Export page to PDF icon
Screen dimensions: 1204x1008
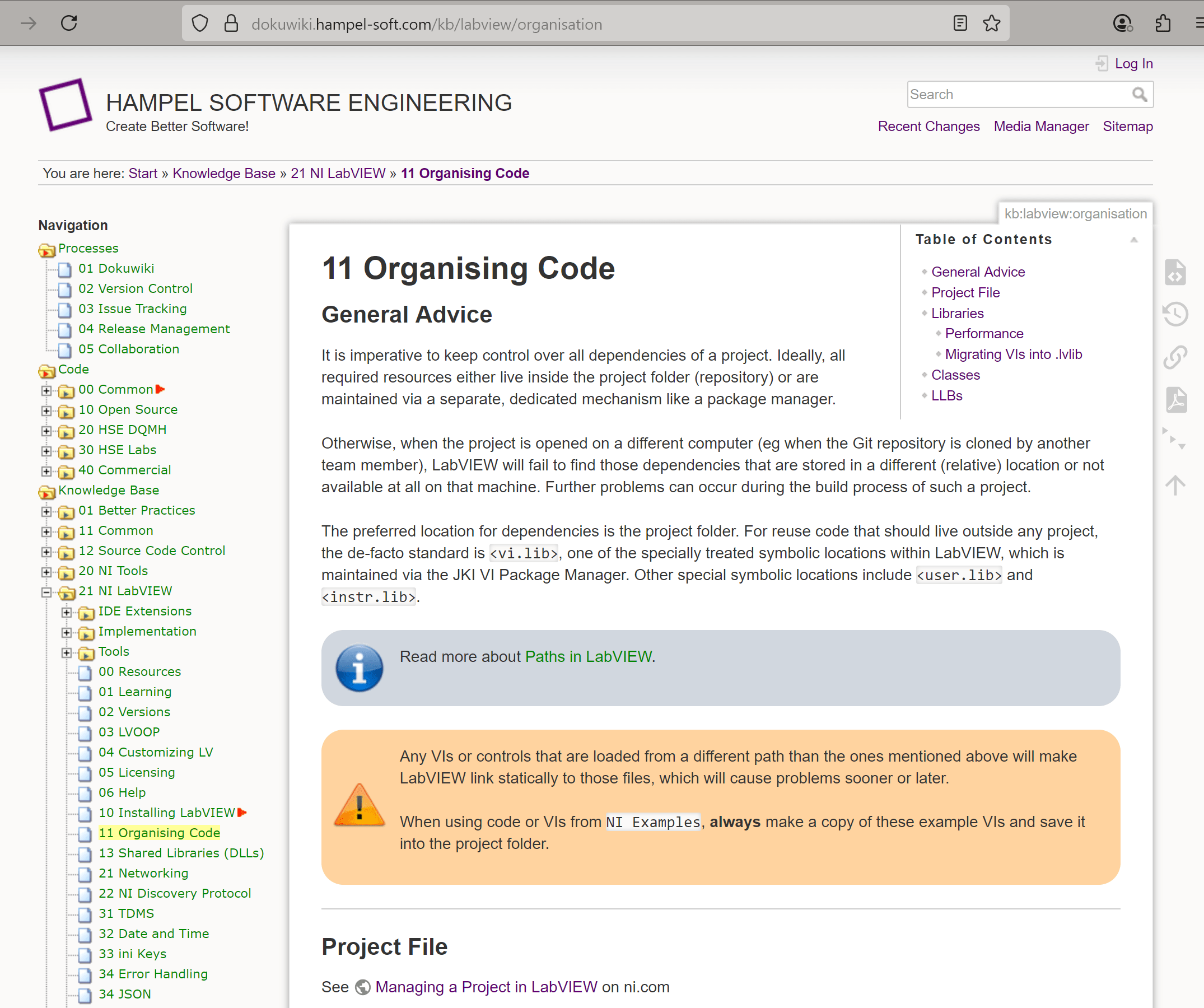1175,399
